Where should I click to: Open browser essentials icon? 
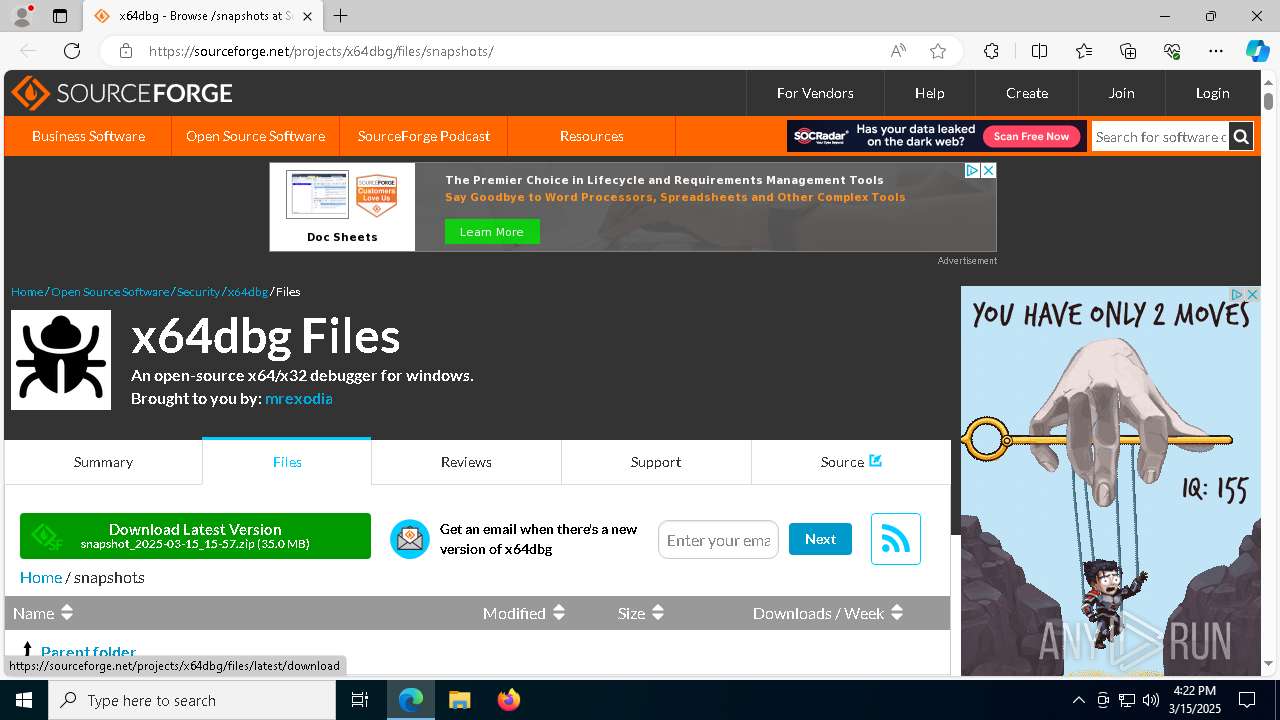pos(1172,51)
